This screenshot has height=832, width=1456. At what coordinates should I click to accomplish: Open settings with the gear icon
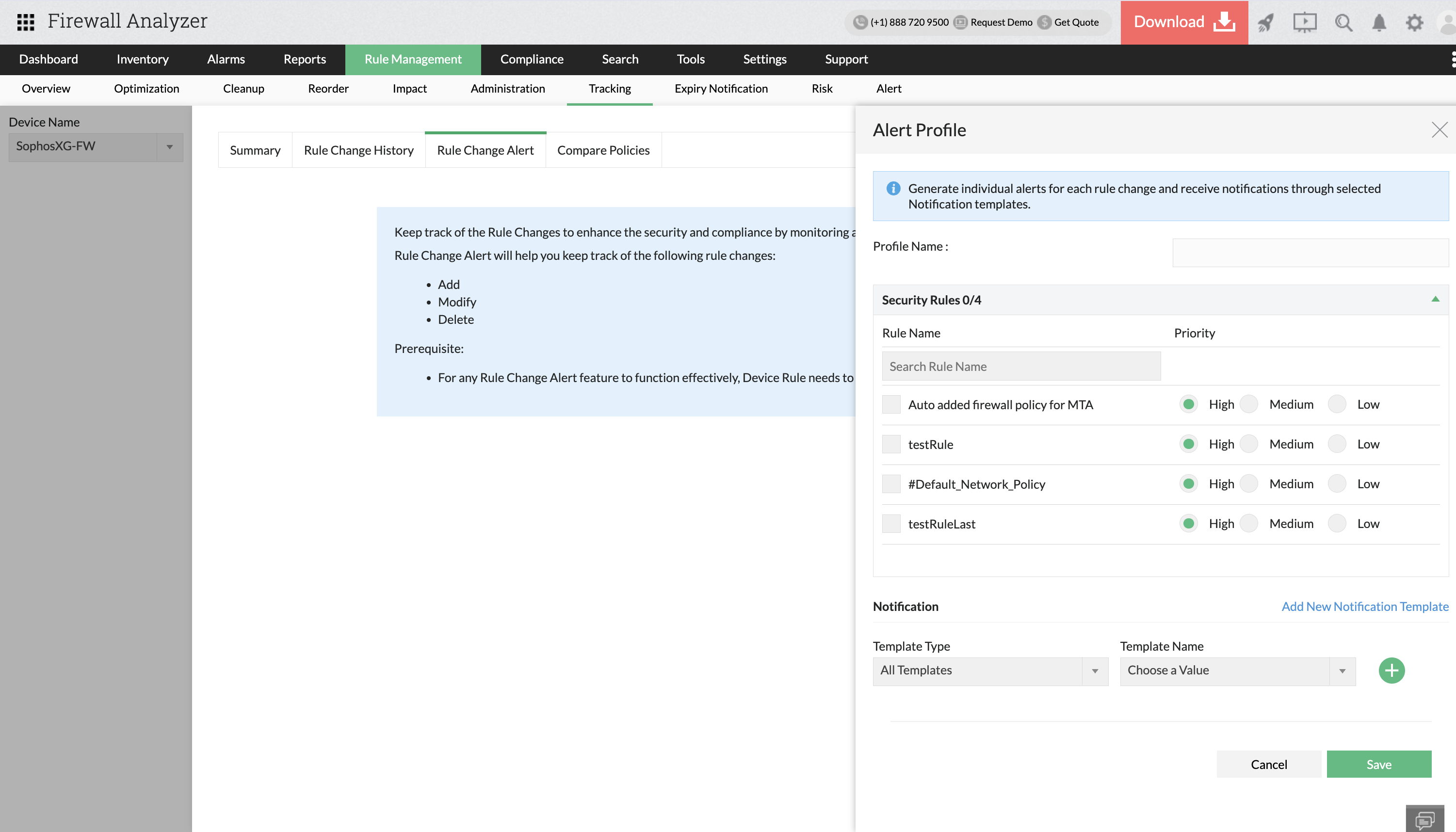click(1415, 22)
